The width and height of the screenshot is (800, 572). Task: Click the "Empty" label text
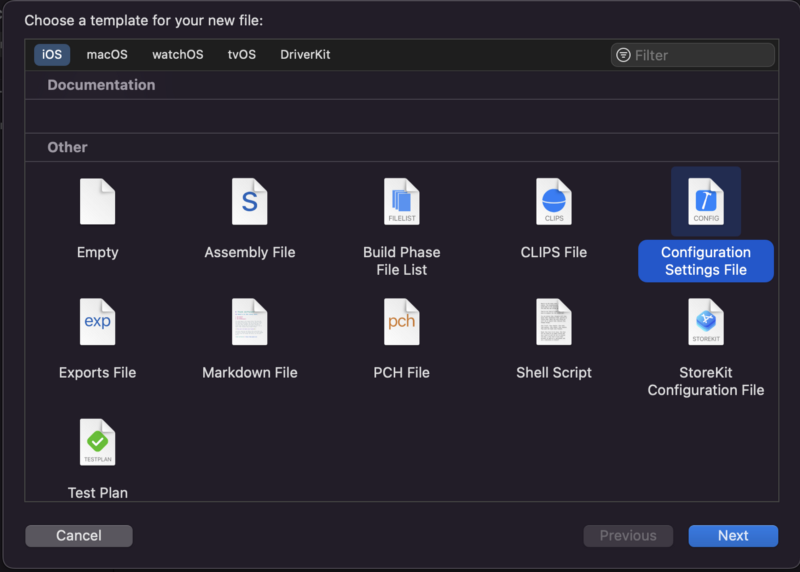(x=97, y=253)
